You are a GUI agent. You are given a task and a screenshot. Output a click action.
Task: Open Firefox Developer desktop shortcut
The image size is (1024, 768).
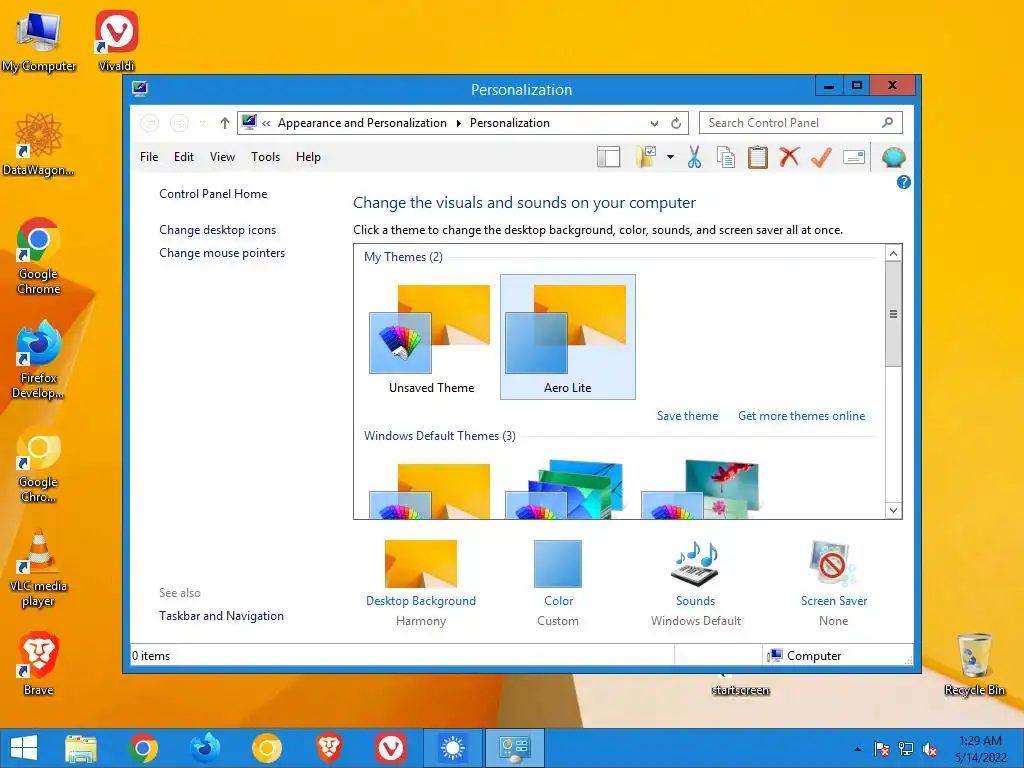39,360
